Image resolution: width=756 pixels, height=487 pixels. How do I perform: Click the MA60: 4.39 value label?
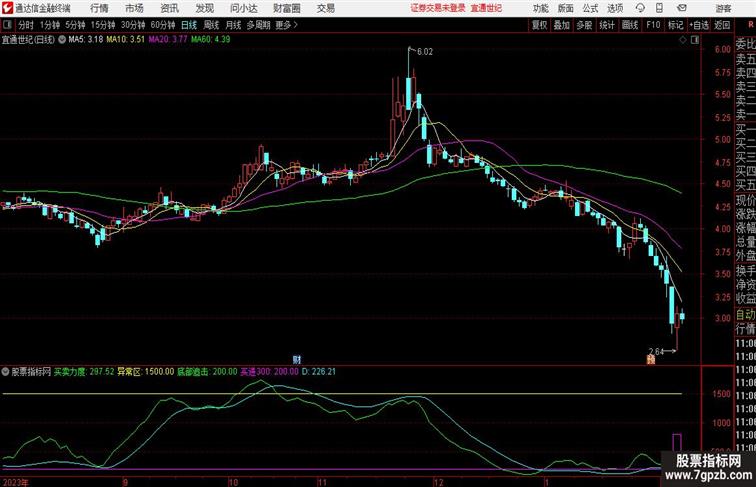coord(211,40)
